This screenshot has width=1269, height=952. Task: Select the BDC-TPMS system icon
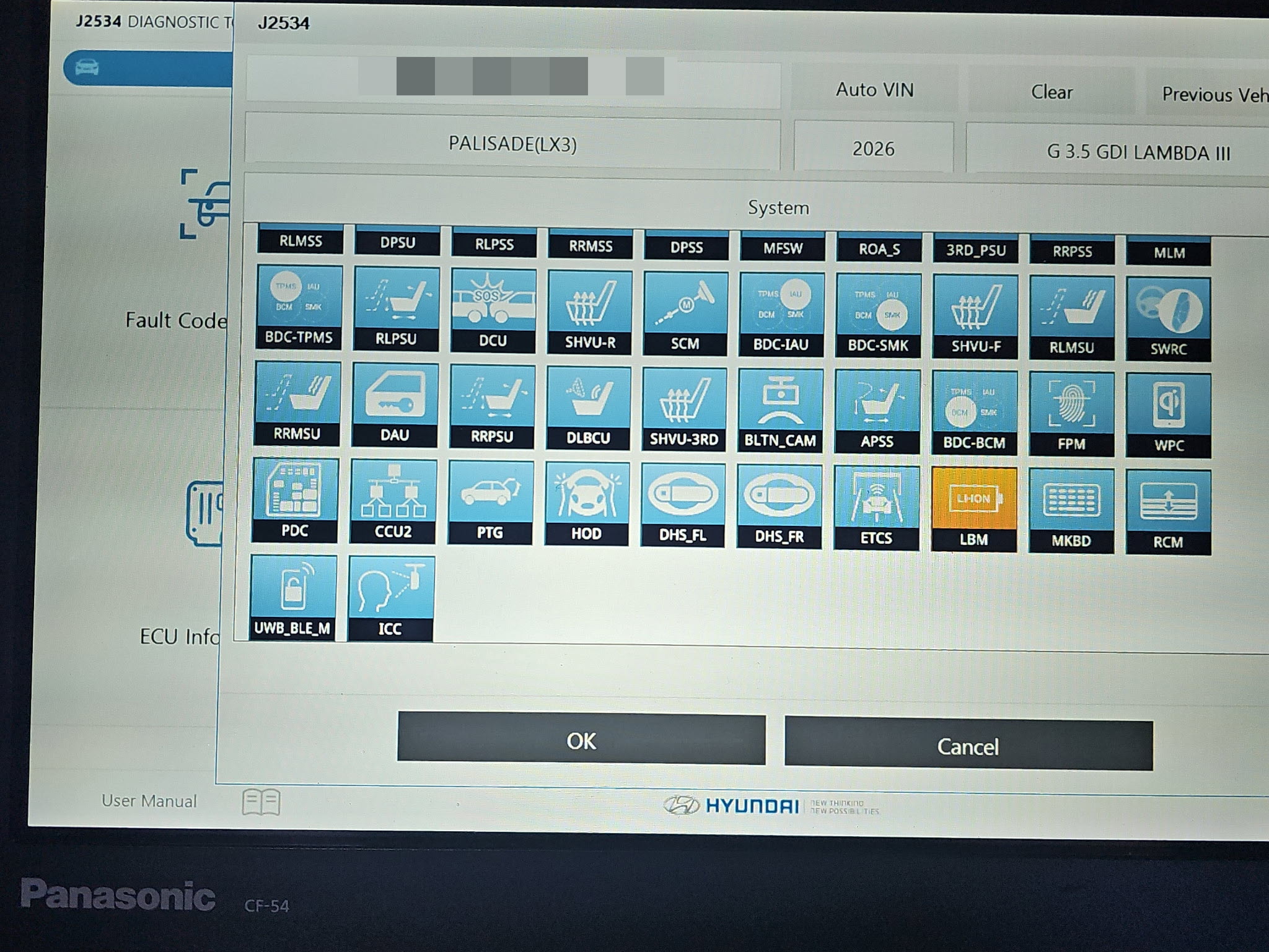[299, 307]
